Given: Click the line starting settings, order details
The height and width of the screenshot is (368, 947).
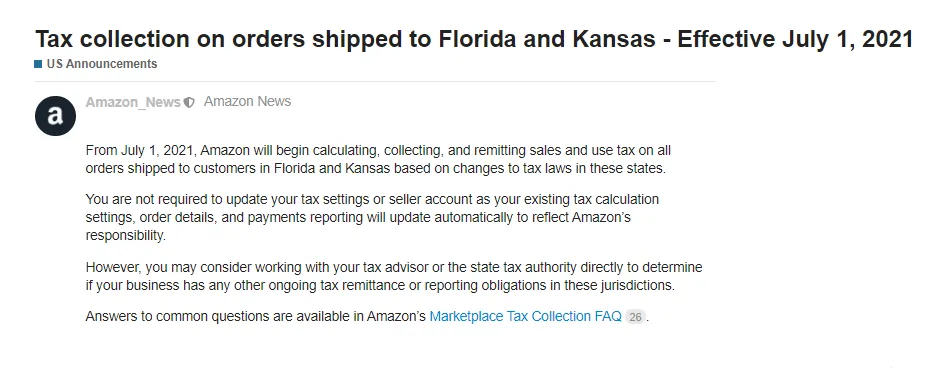Looking at the screenshot, I should point(358,218).
